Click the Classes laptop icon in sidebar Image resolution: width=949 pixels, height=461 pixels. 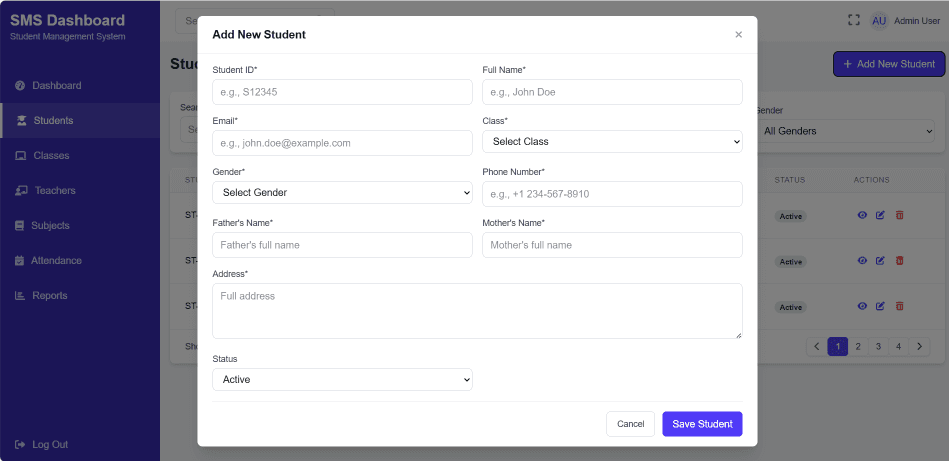tap(21, 155)
